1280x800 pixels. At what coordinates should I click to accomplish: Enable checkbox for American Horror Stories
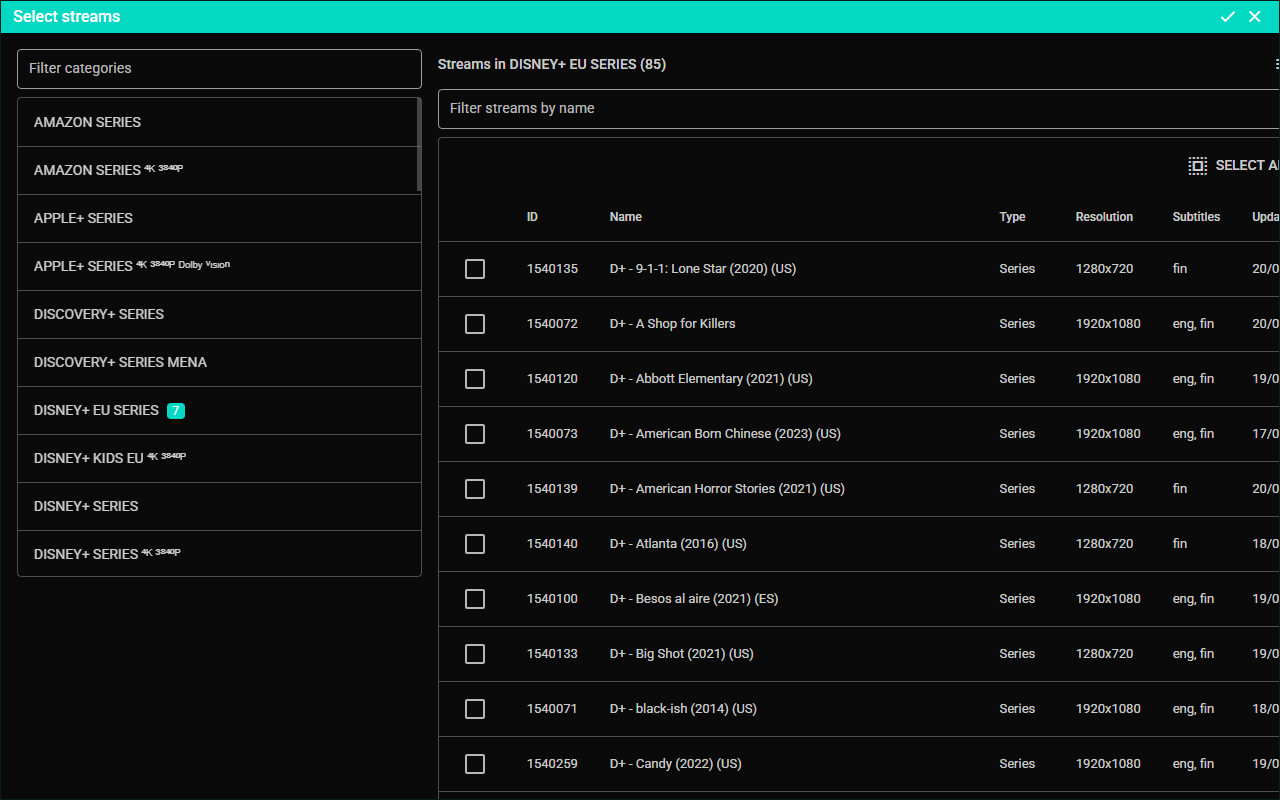[x=475, y=489]
